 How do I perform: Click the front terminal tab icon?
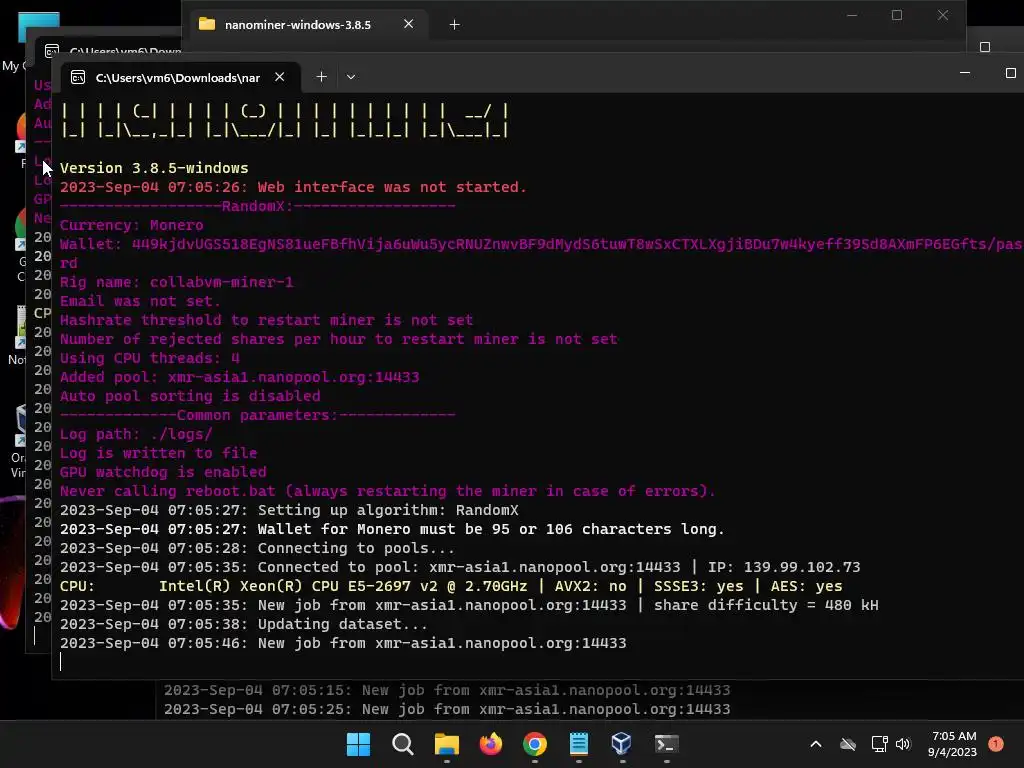[78, 77]
